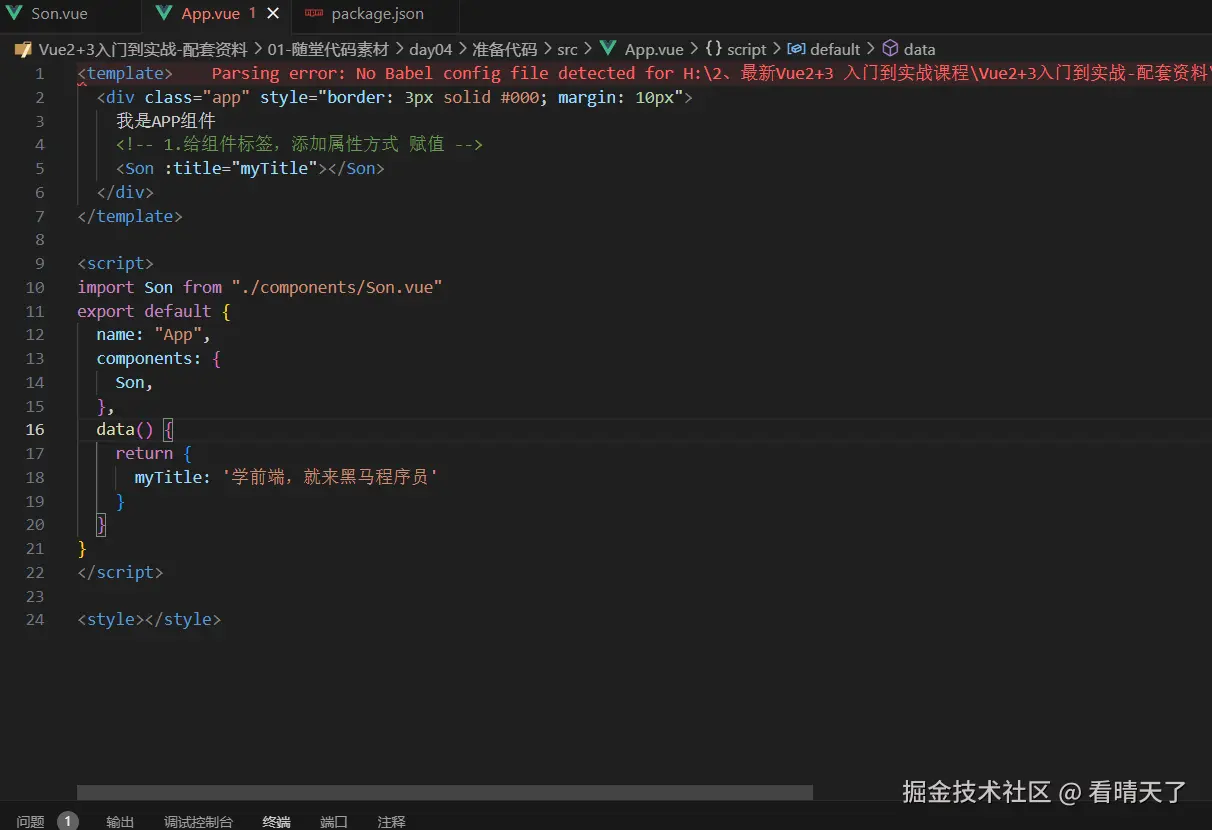This screenshot has height=830, width=1212.
Task: Click the text 我是APP组件
Action: click(166, 121)
